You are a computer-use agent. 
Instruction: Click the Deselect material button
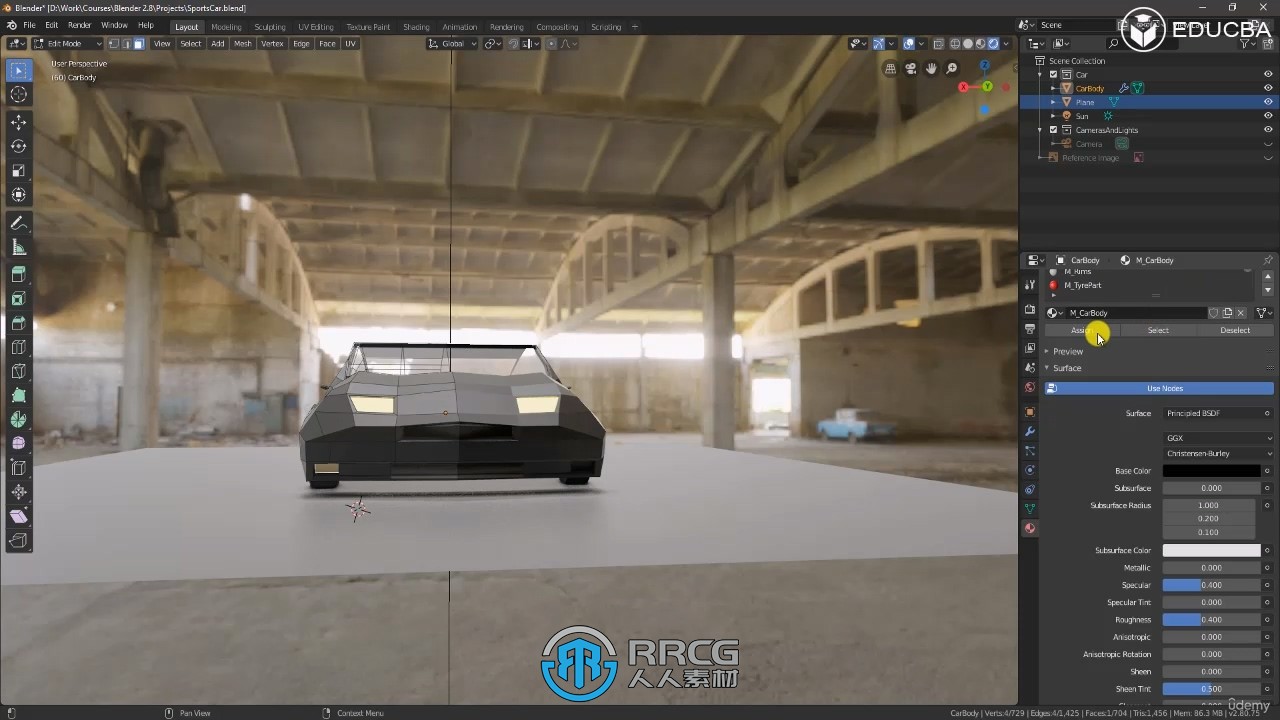(x=1235, y=330)
